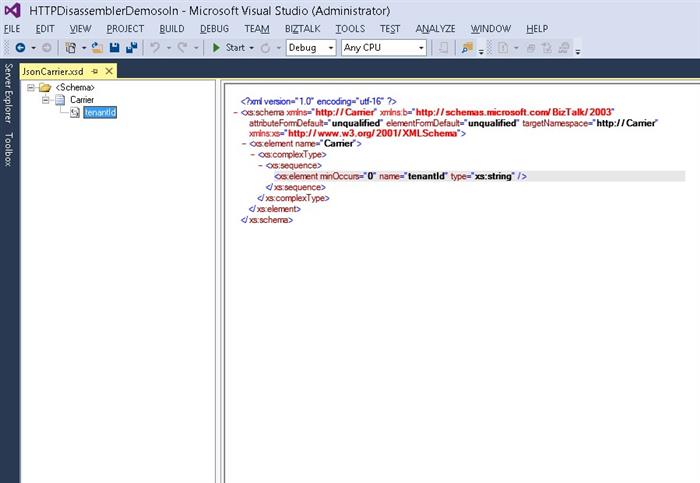Viewport: 700px width, 483px height.
Task: Click the Redo toolbar icon
Action: (x=182, y=47)
